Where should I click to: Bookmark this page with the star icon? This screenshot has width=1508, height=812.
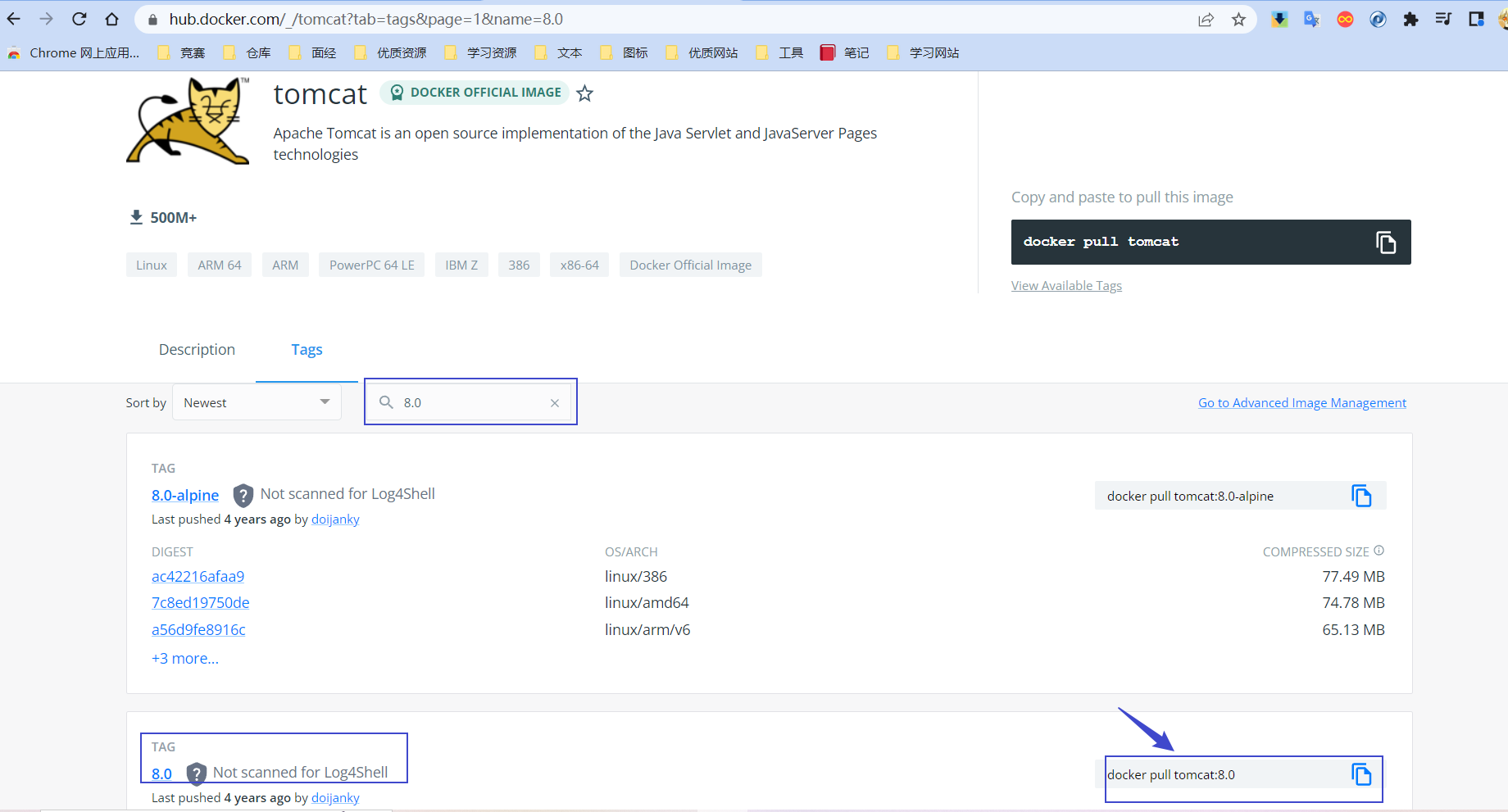click(1238, 20)
